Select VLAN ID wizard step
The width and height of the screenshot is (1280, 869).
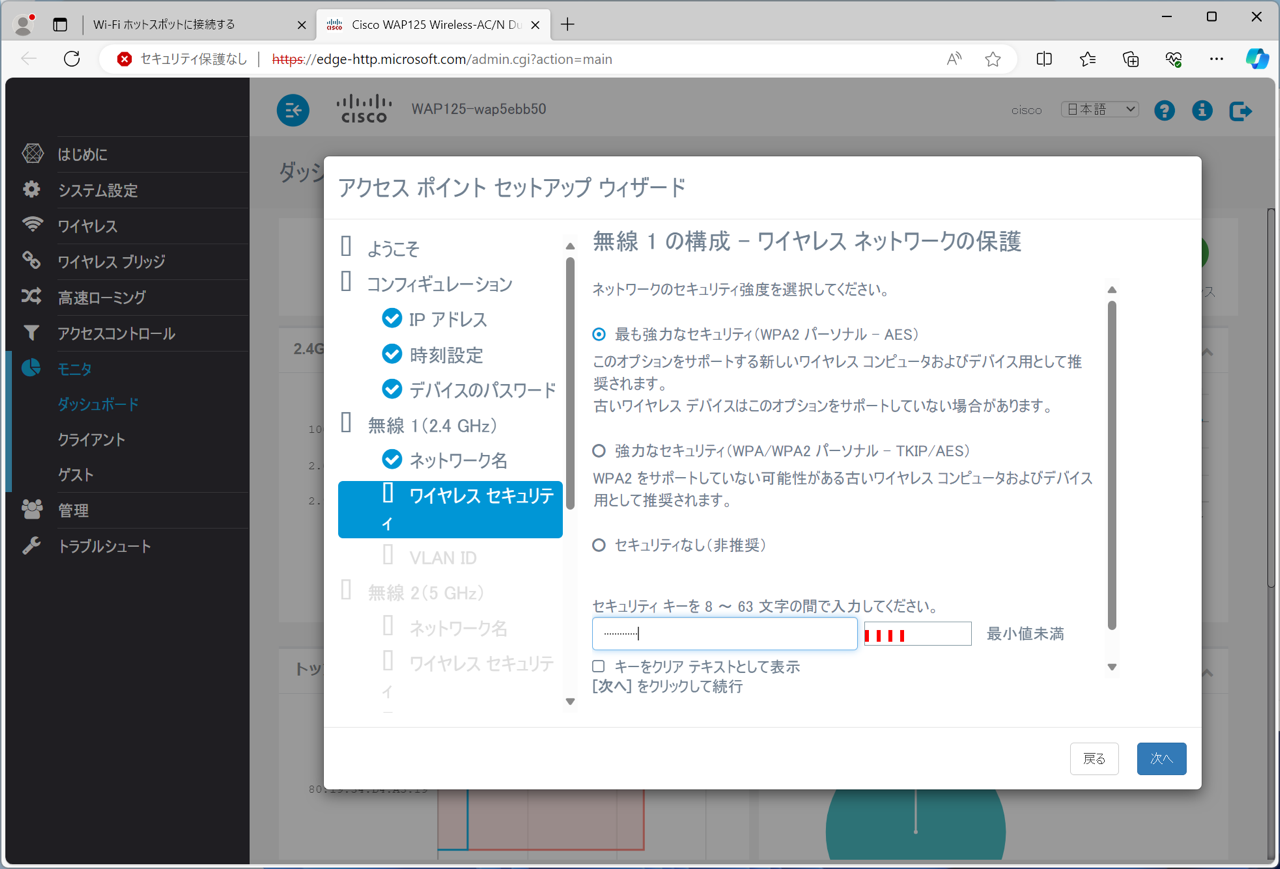point(443,558)
